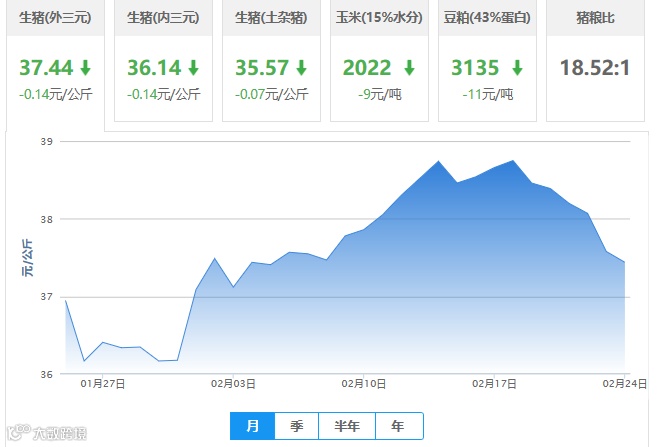Click the 02月24日 x-axis date label
This screenshot has height=447, width=657.
pyautogui.click(x=625, y=384)
